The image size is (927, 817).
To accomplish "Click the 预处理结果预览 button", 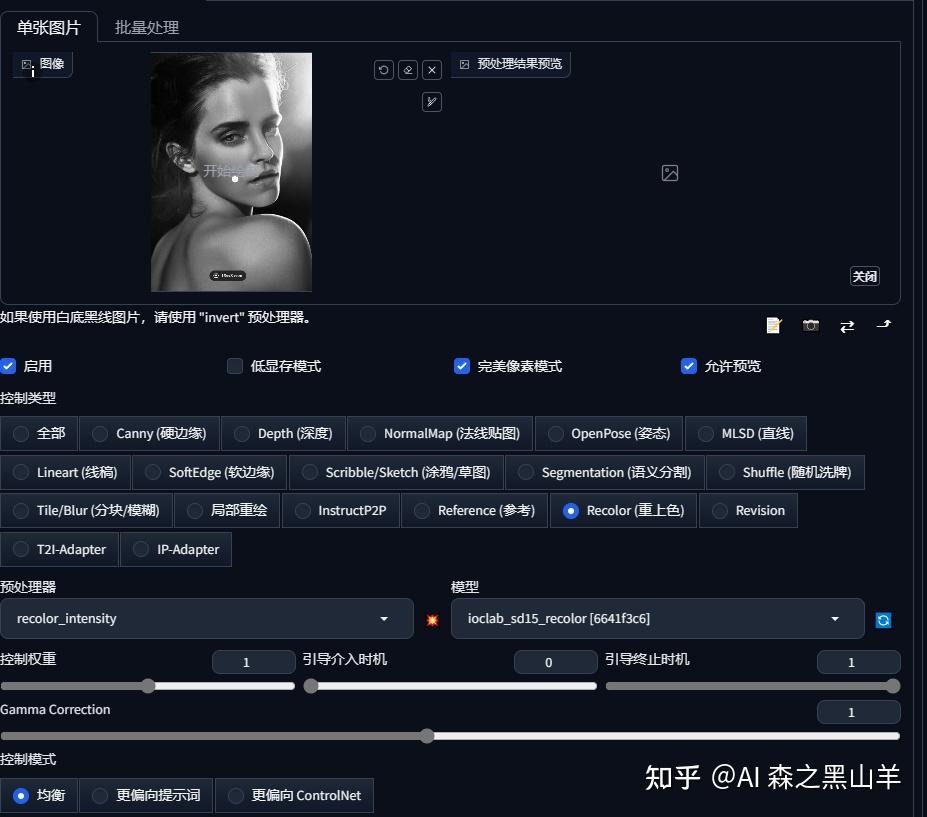I will 510,64.
